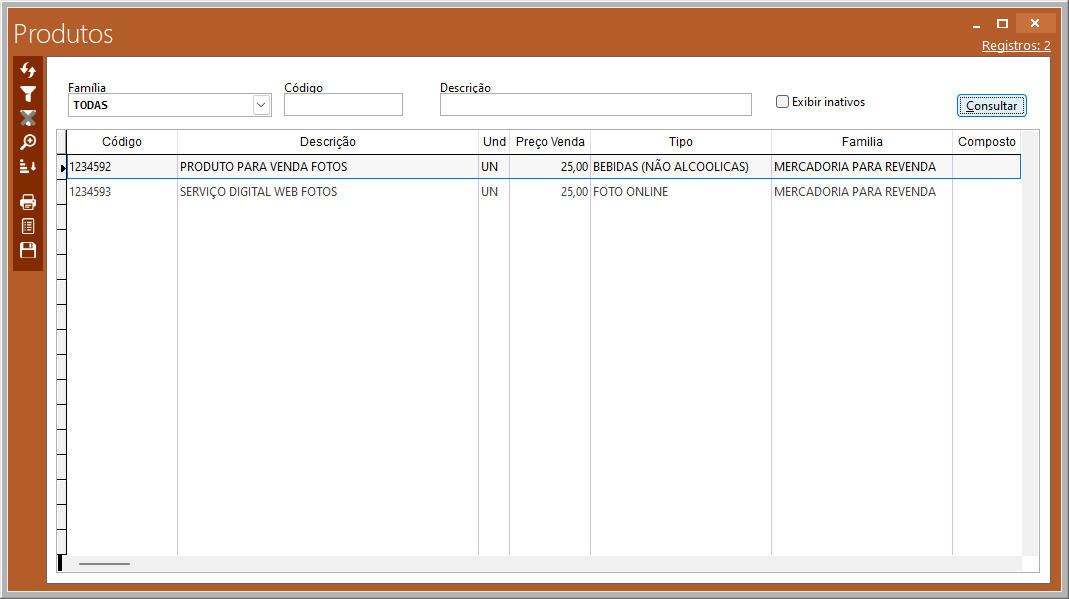This screenshot has width=1069, height=599.
Task: Sort records with the sort descending icon
Action: coord(28,166)
